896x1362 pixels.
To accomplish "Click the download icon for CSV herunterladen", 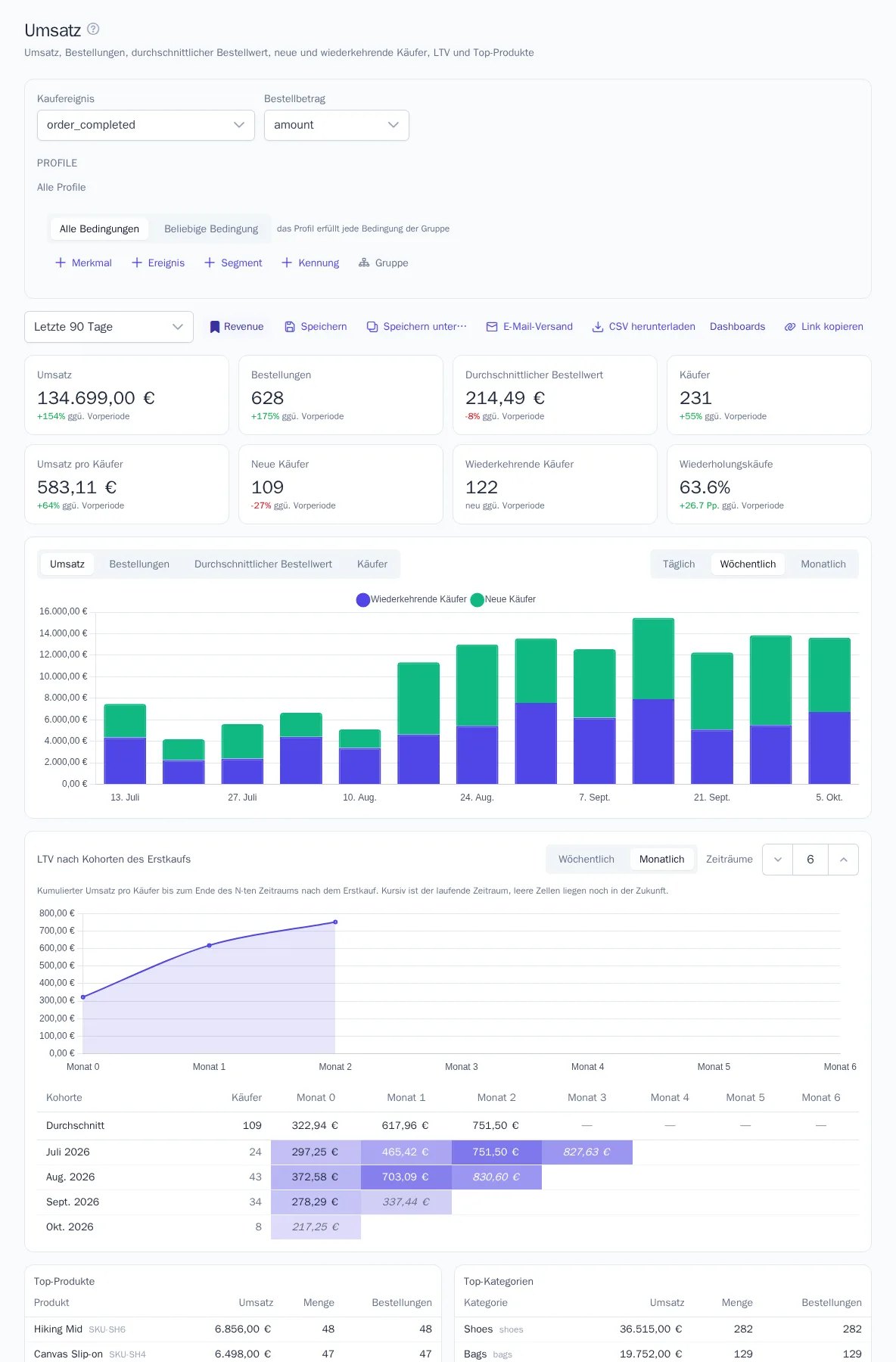I will pos(598,327).
